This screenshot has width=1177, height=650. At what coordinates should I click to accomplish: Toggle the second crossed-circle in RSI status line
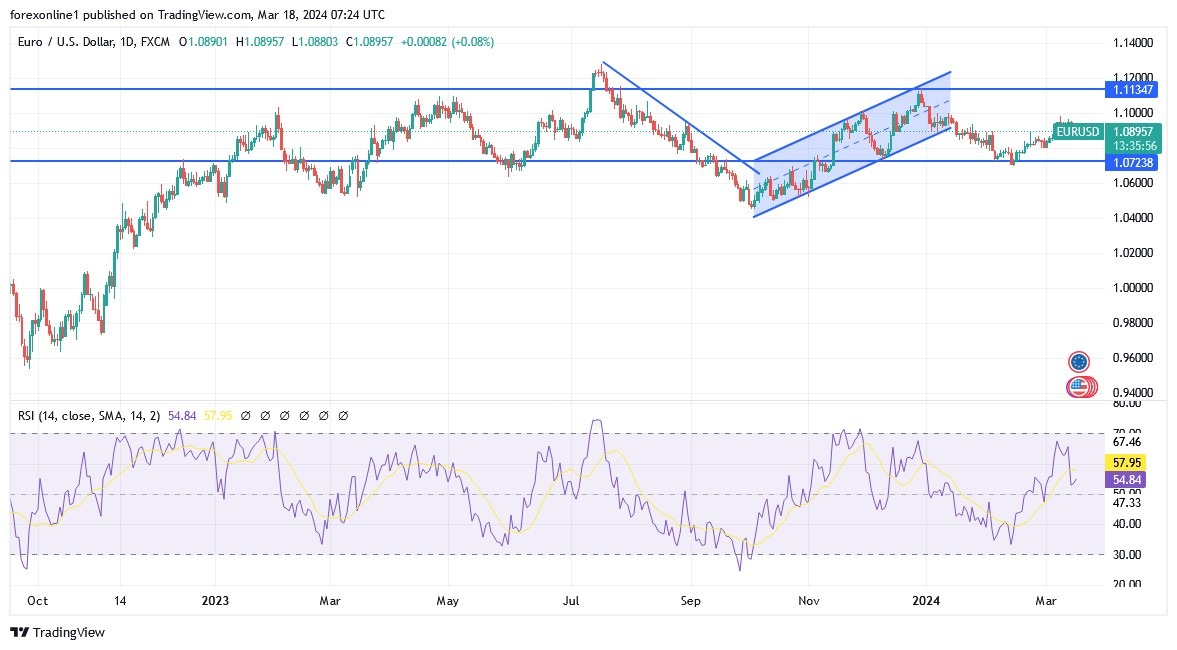[265, 415]
